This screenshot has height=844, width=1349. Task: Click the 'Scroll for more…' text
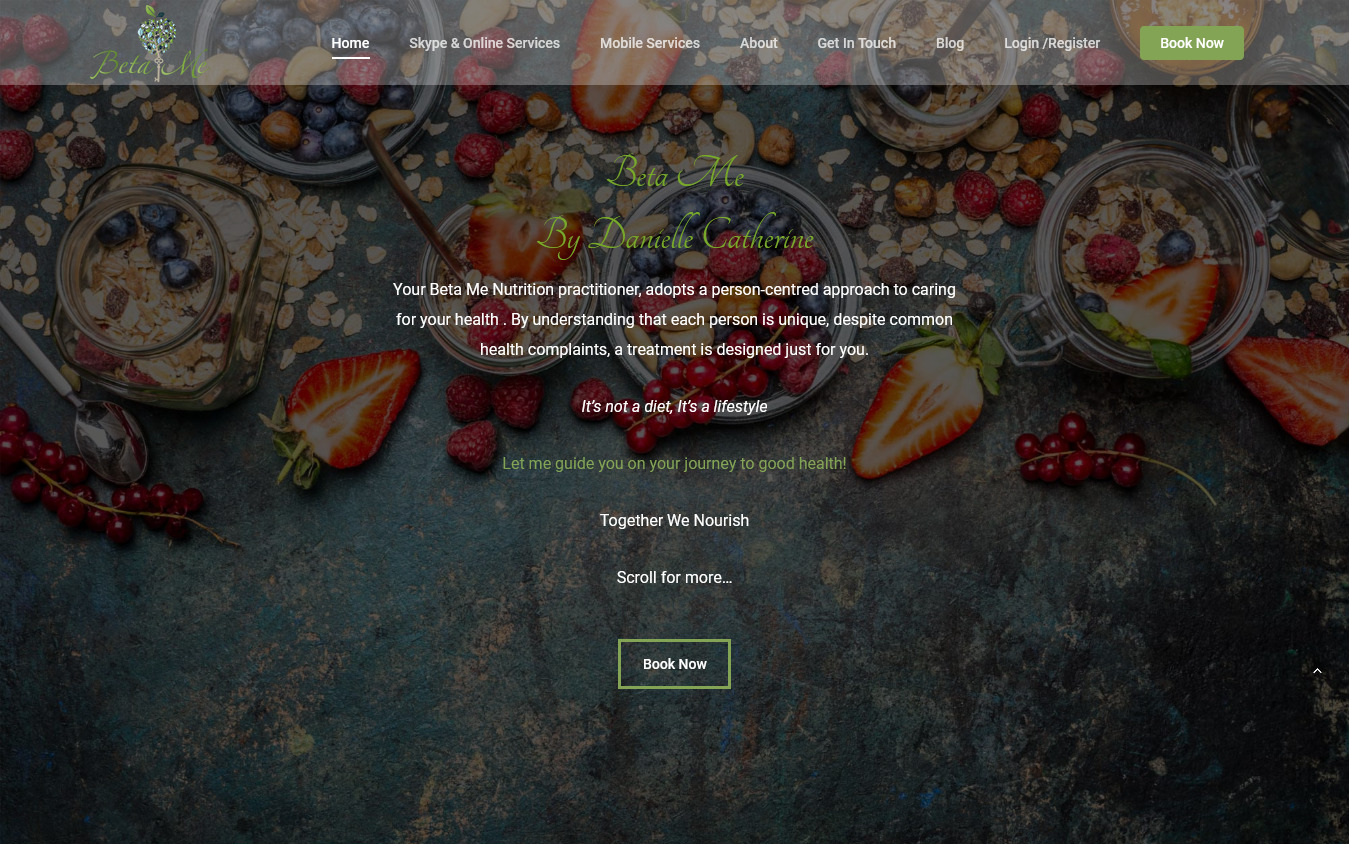pyautogui.click(x=674, y=577)
